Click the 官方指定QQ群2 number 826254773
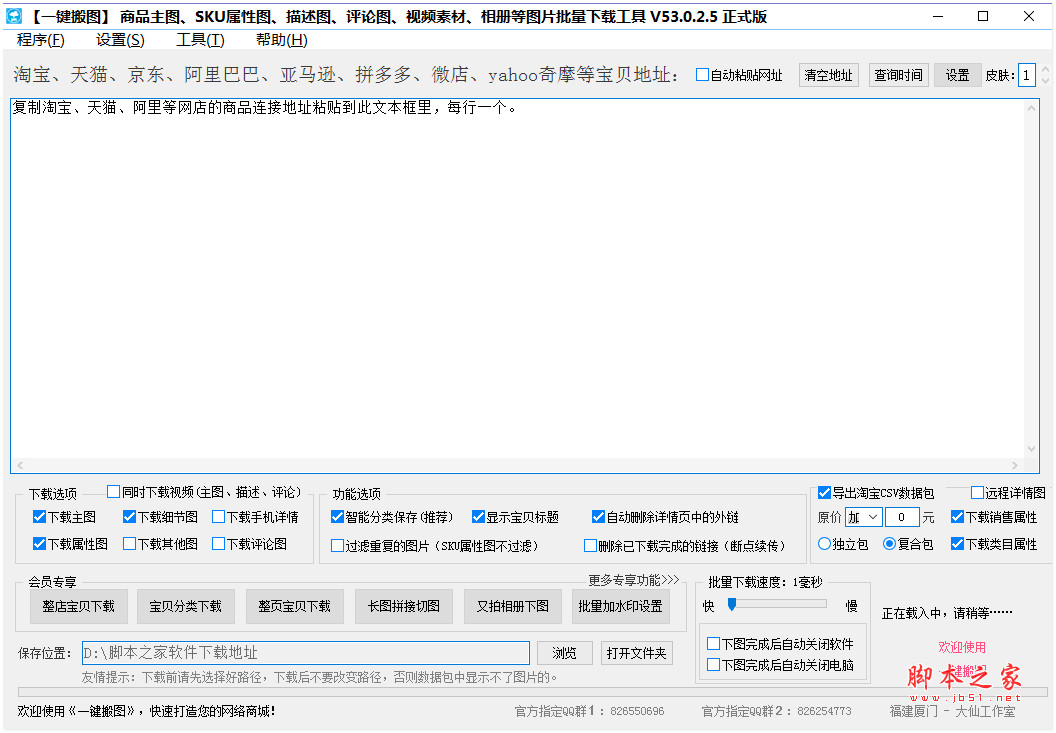Screen dimensions: 1056x733 (x=824, y=711)
